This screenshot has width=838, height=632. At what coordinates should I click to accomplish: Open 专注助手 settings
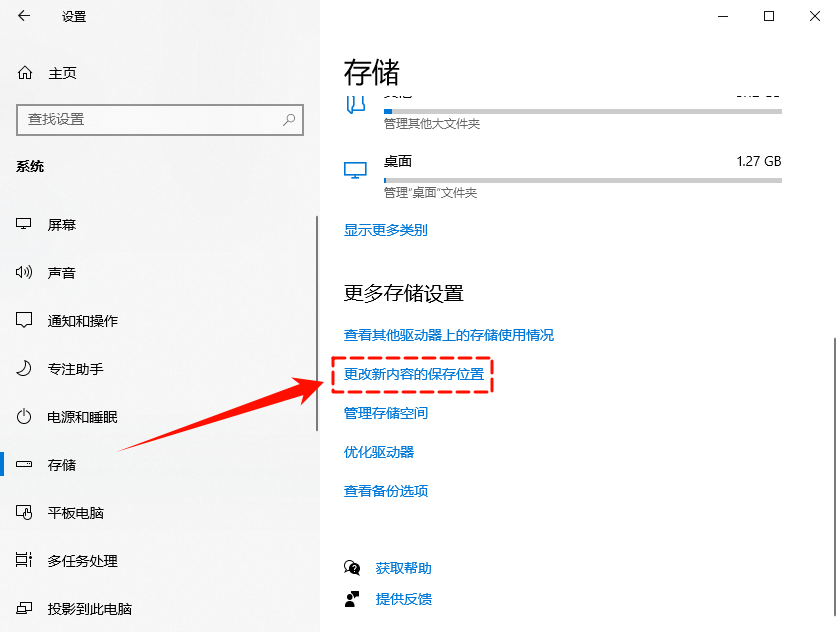(25, 368)
